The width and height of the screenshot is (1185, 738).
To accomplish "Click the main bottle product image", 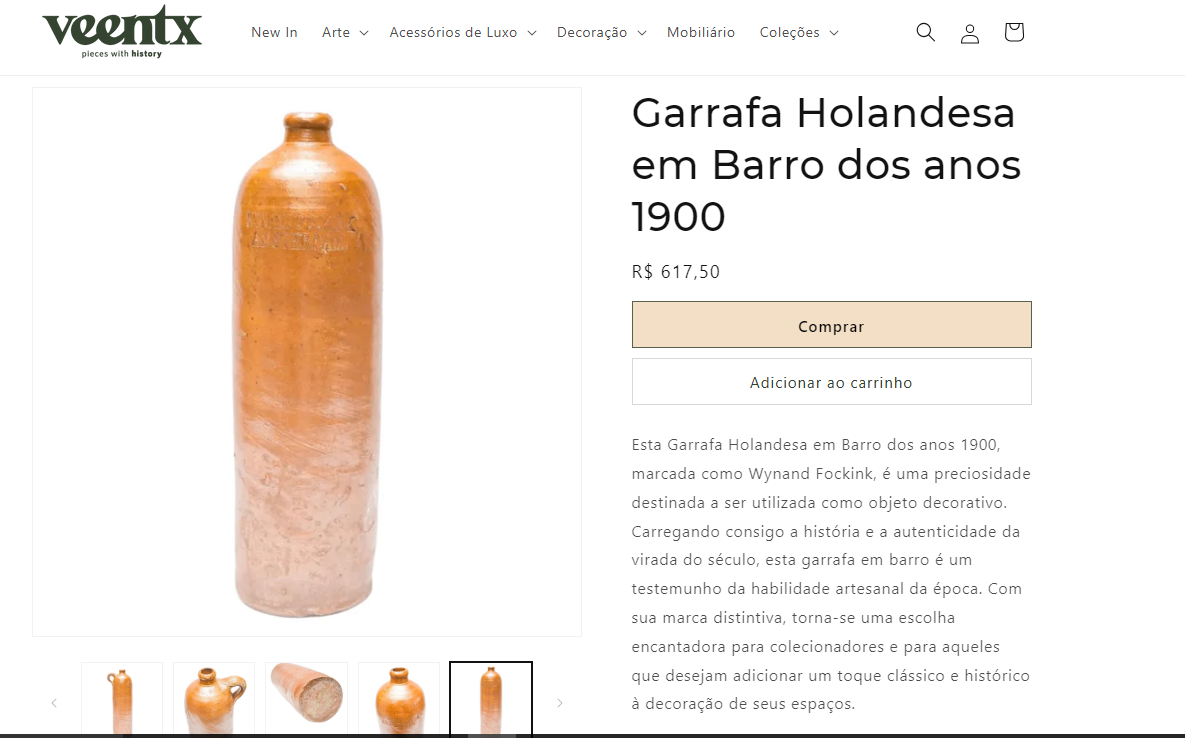I will 307,362.
